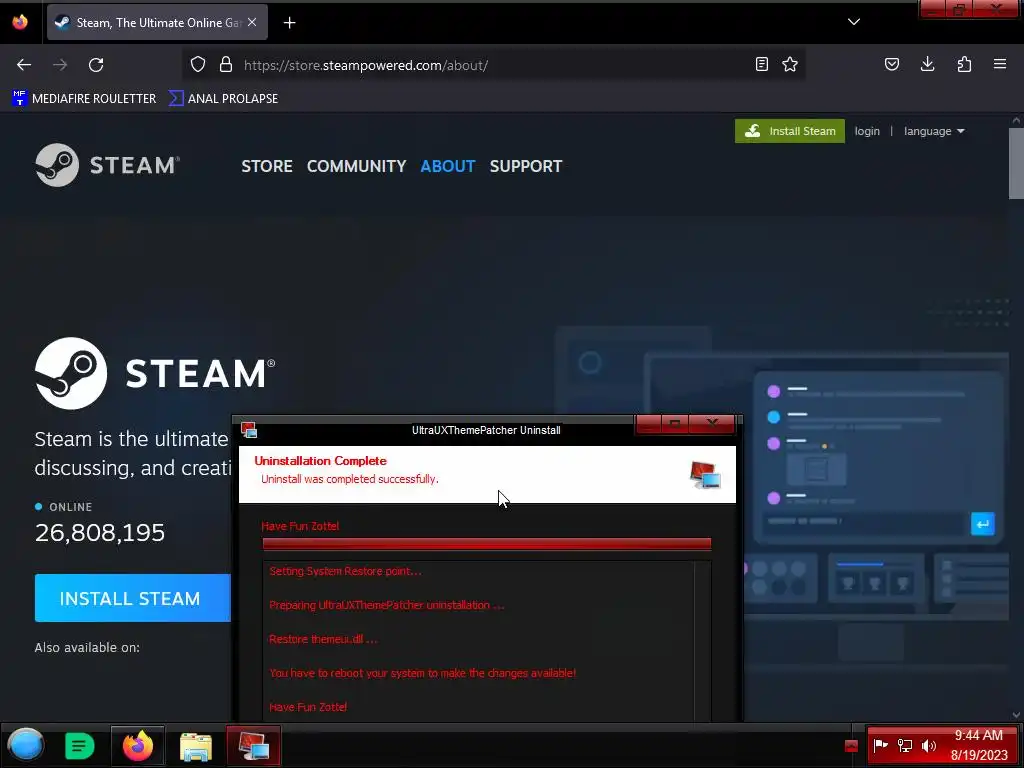Open the tracking protection shield icon

click(198, 65)
